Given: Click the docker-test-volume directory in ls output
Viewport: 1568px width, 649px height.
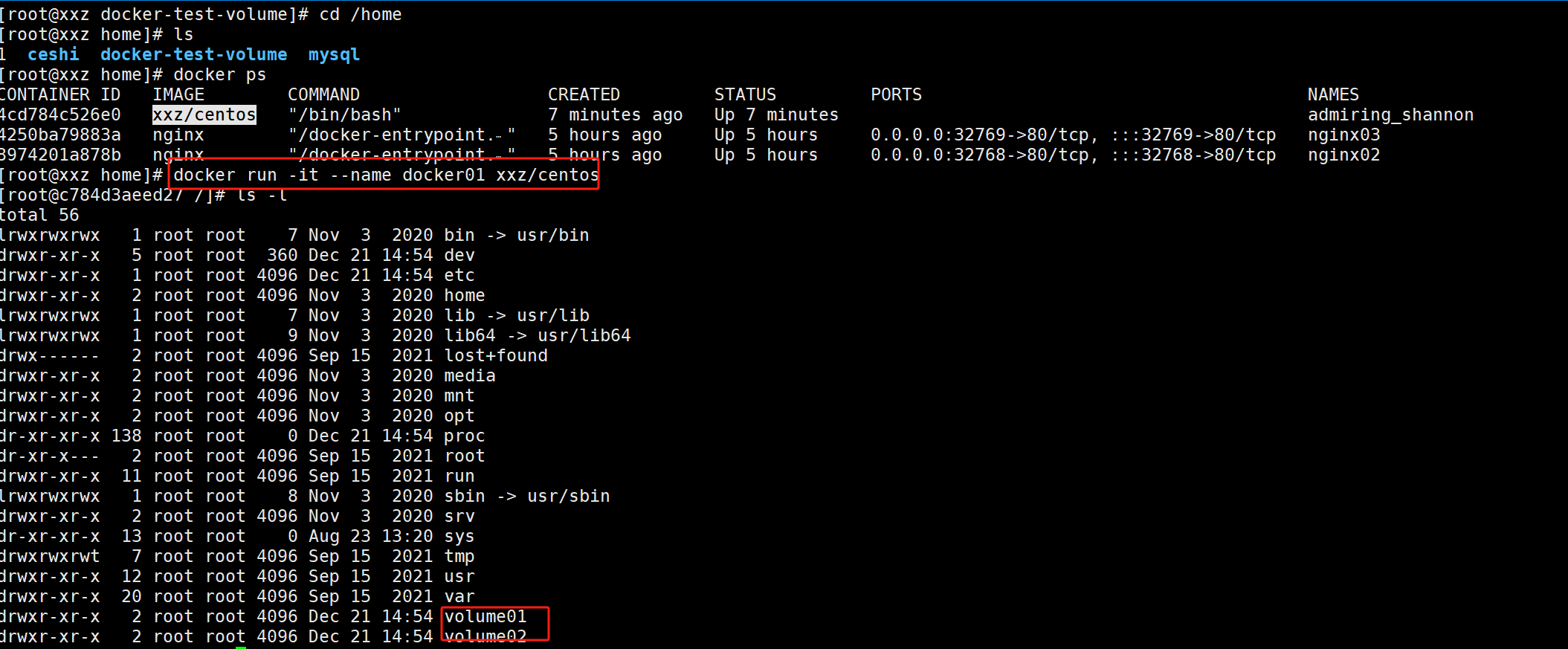Looking at the screenshot, I should click(x=193, y=54).
